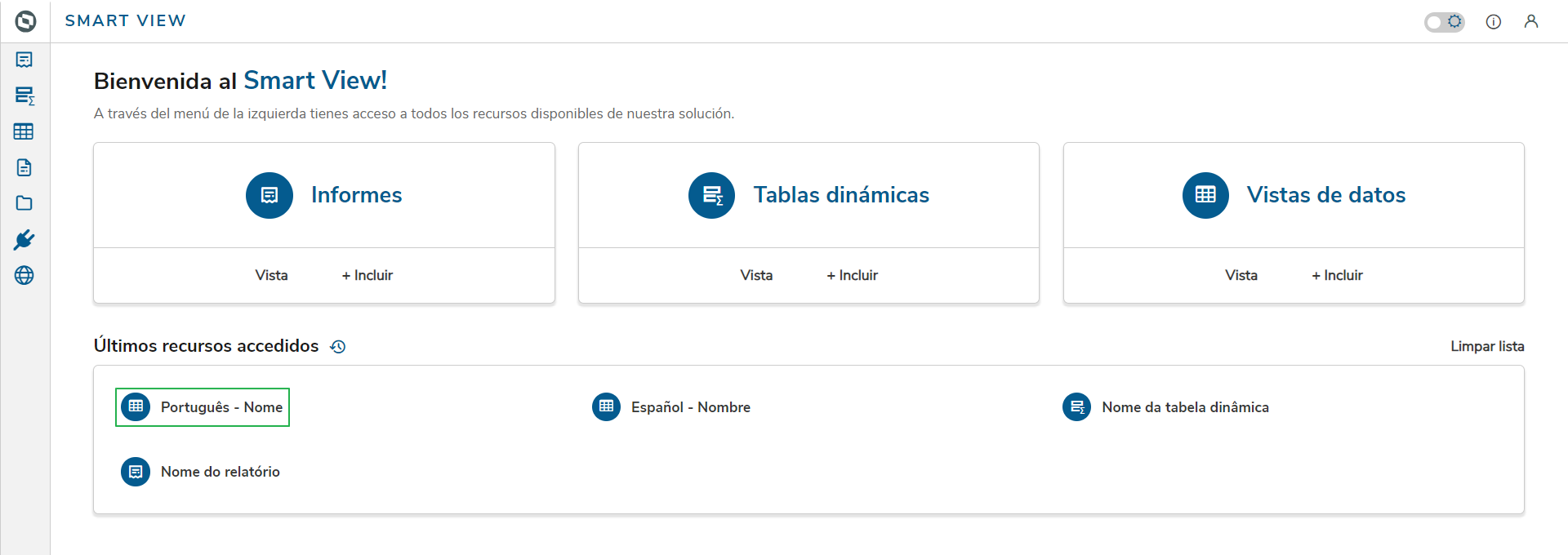Click + Incluir under Tablas dinámicas

852,275
